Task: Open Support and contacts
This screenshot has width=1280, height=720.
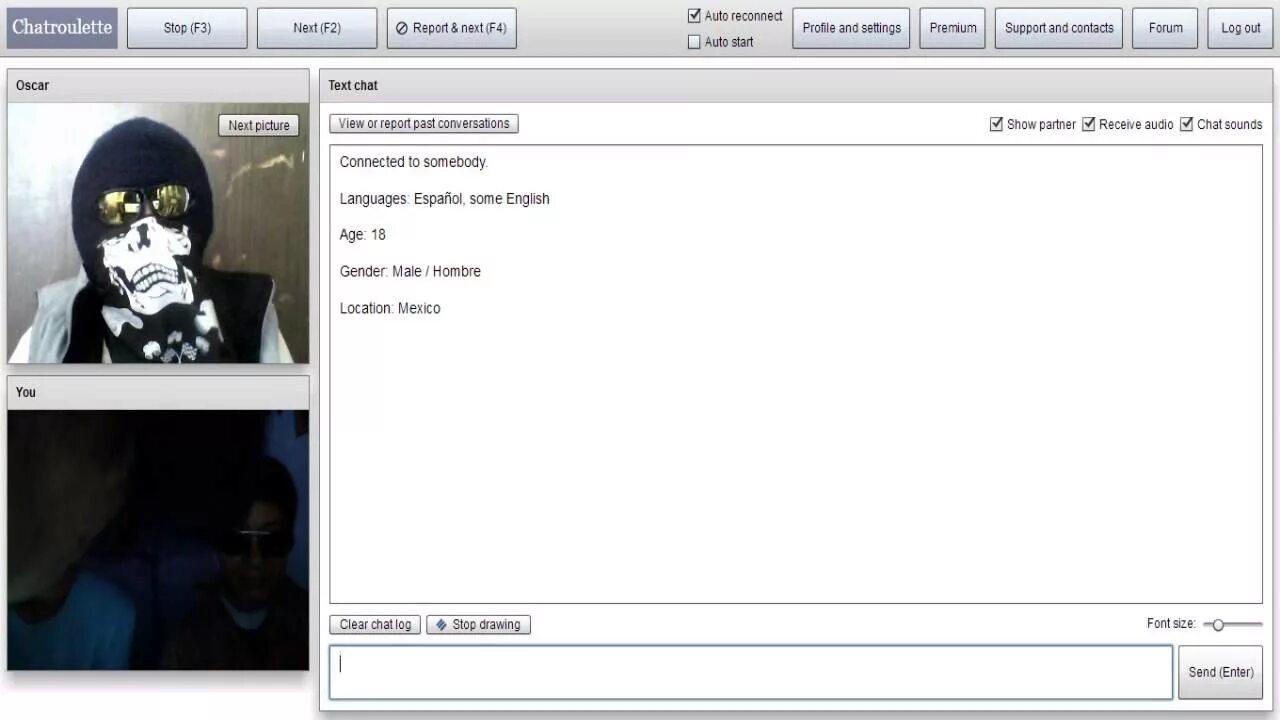Action: point(1059,28)
